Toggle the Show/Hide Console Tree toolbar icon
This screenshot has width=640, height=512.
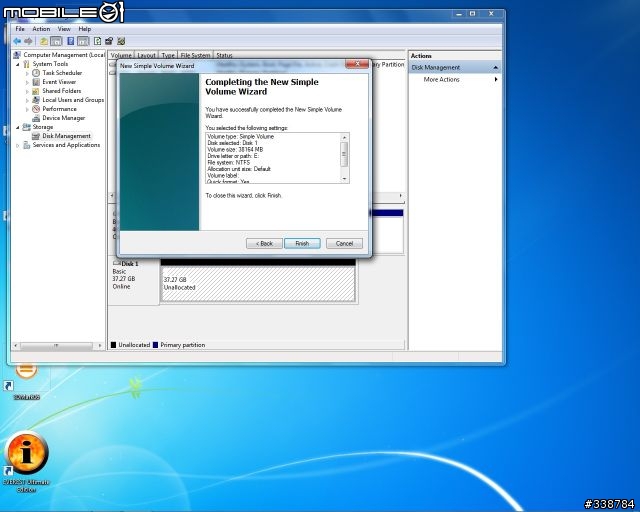56,41
